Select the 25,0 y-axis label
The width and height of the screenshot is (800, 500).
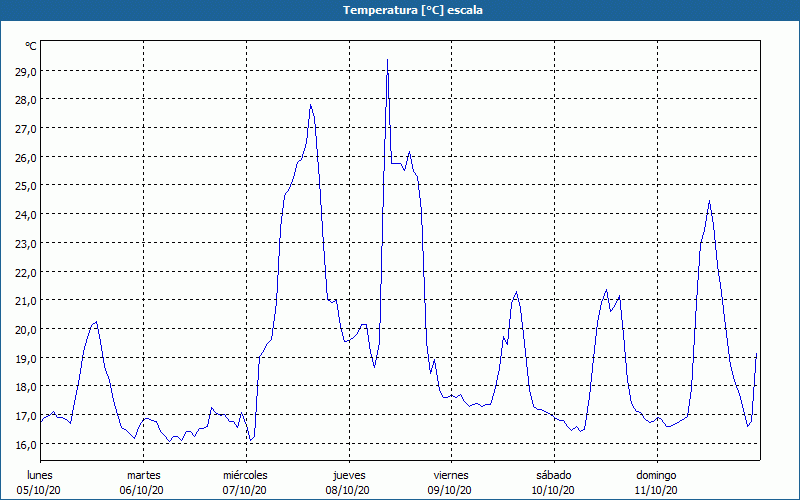click(x=26, y=186)
